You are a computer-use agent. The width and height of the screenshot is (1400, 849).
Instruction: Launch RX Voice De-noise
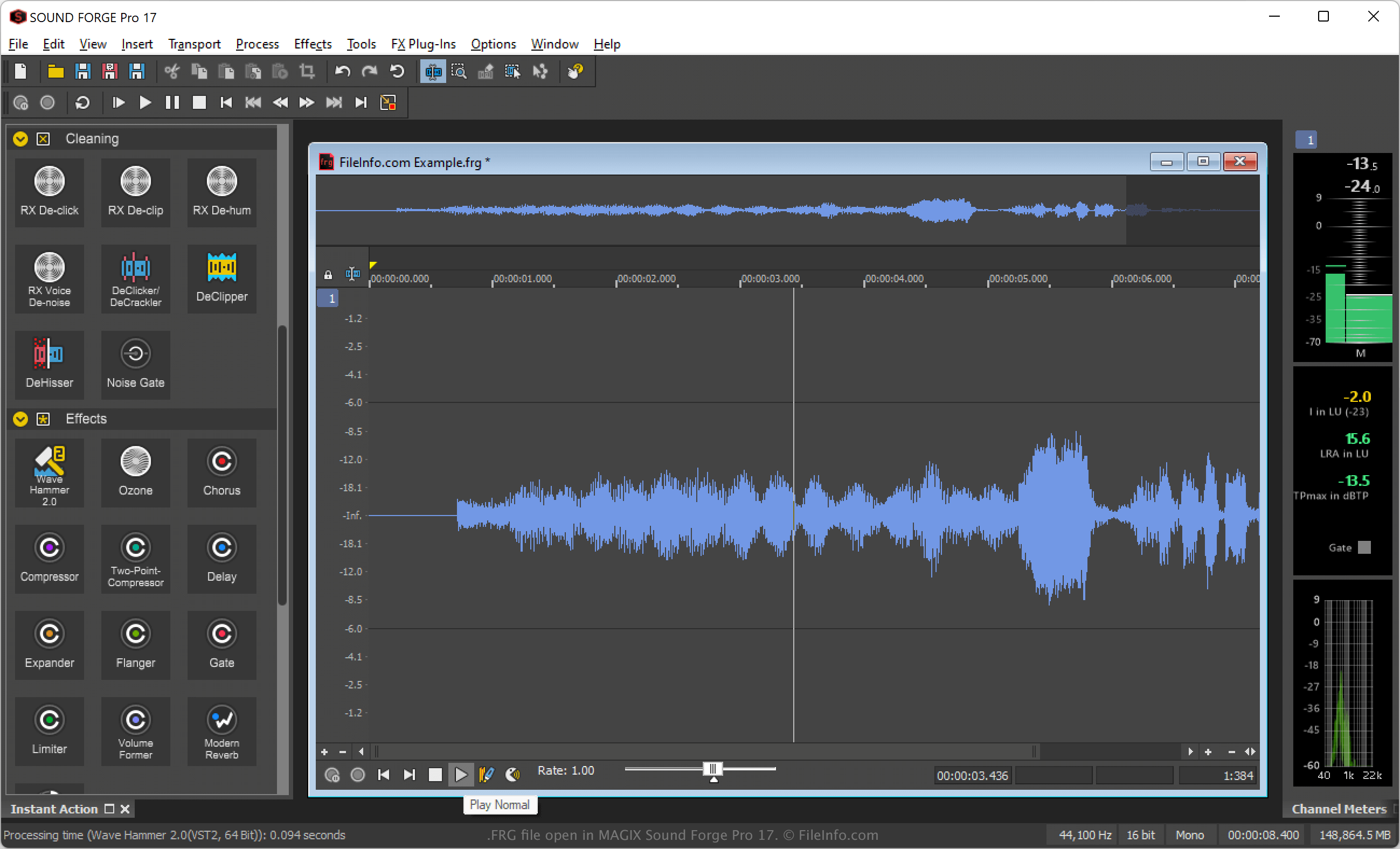[x=50, y=279]
